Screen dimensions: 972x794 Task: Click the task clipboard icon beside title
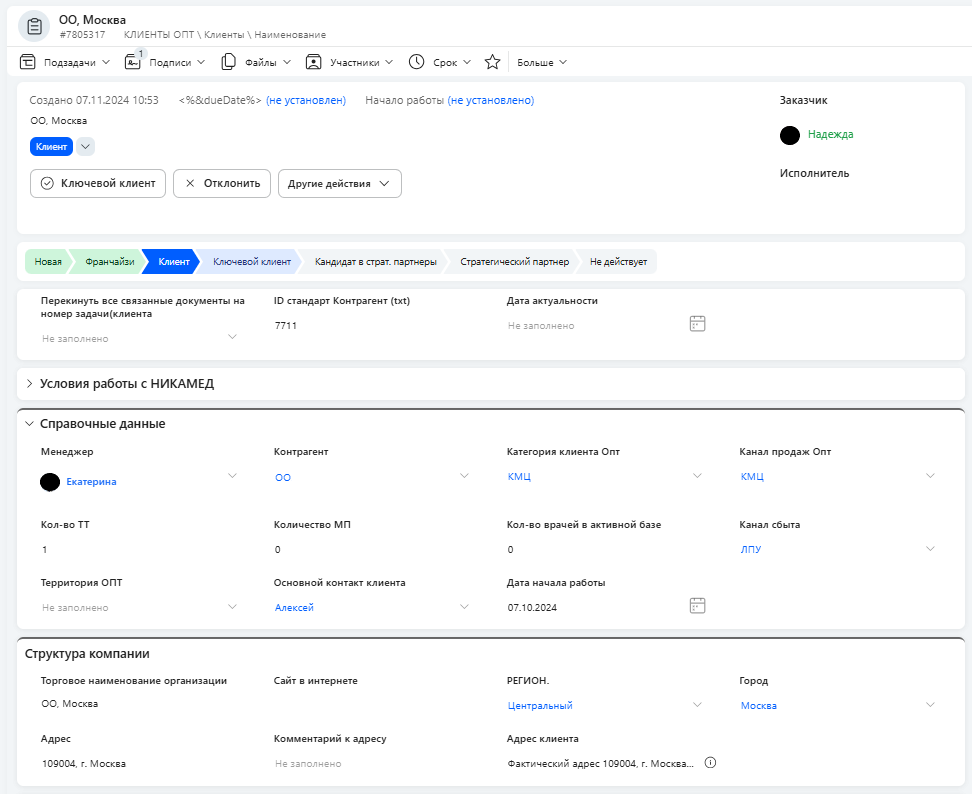34,27
